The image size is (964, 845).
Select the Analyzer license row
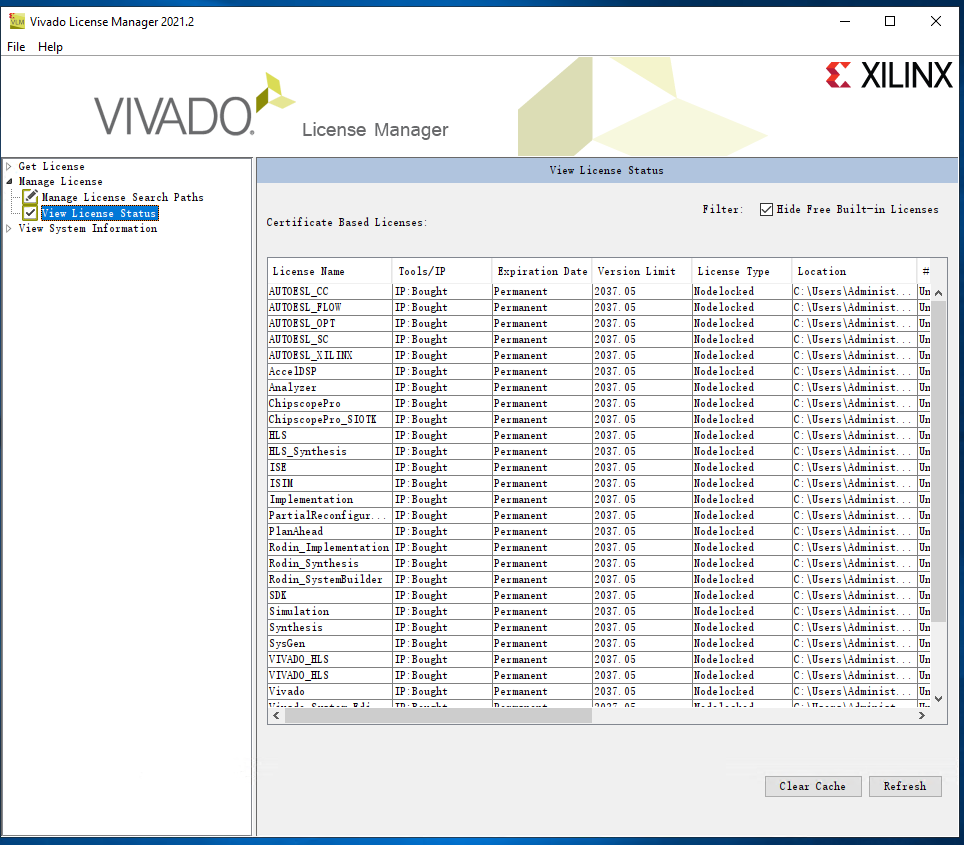[x=599, y=387]
